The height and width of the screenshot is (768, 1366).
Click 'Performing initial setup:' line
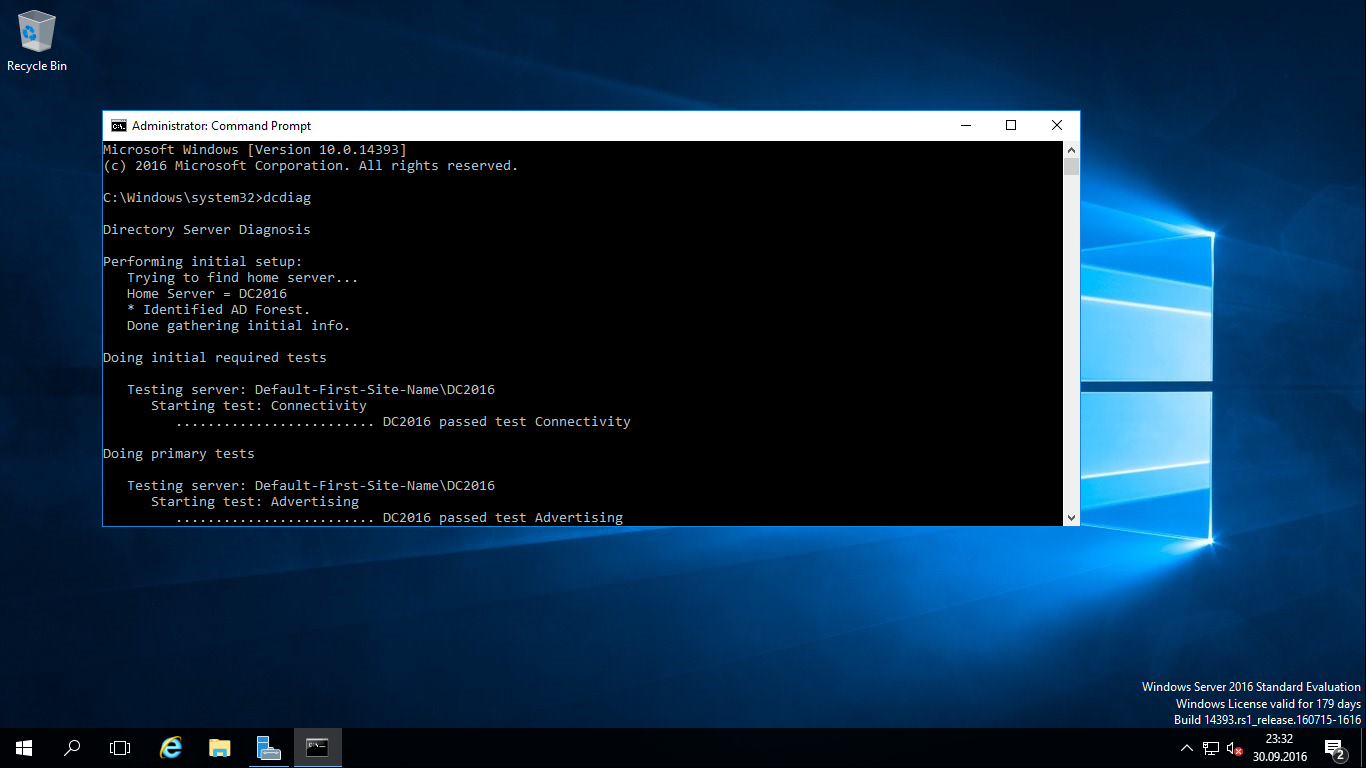[x=203, y=262]
